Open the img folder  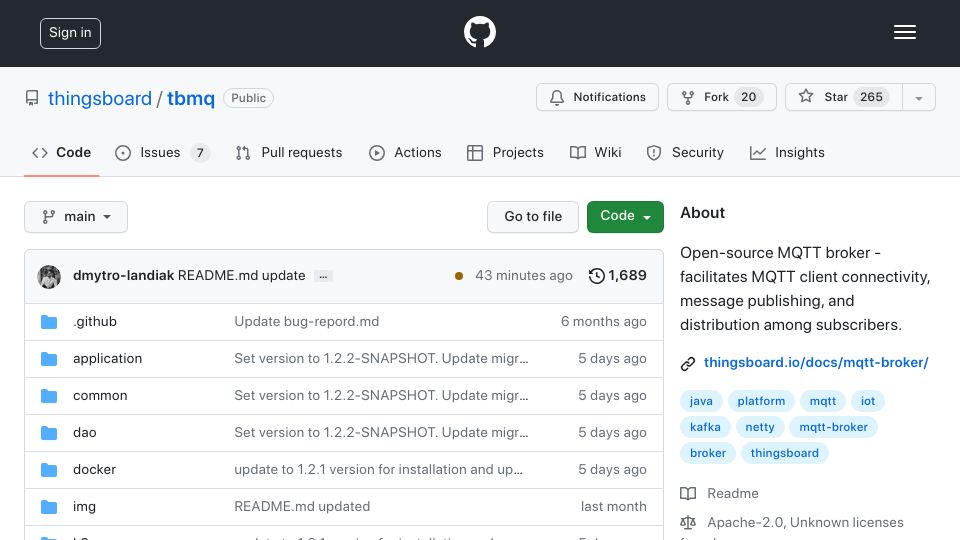tap(84, 506)
